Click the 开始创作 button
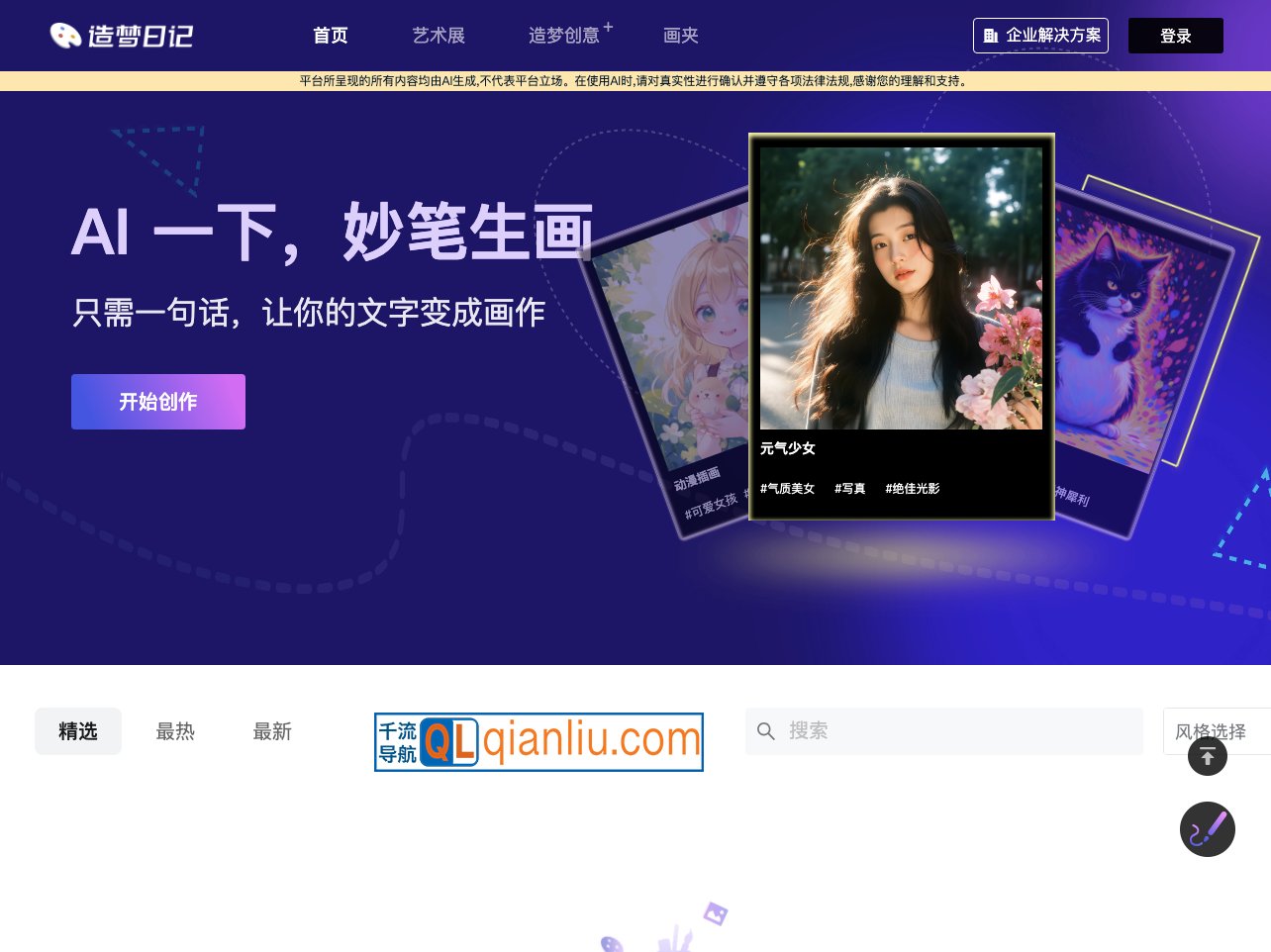This screenshot has height=952, width=1271. click(158, 402)
